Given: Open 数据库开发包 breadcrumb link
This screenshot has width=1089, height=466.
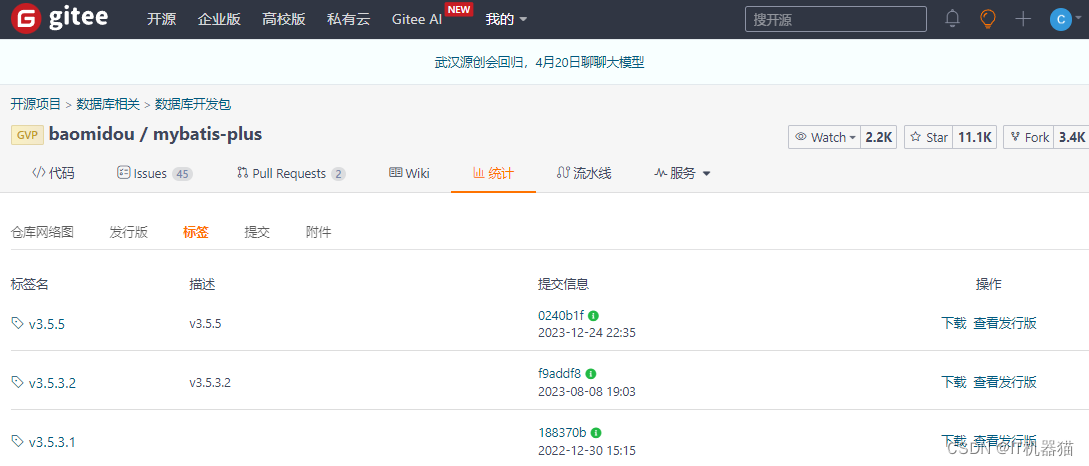Looking at the screenshot, I should point(192,104).
